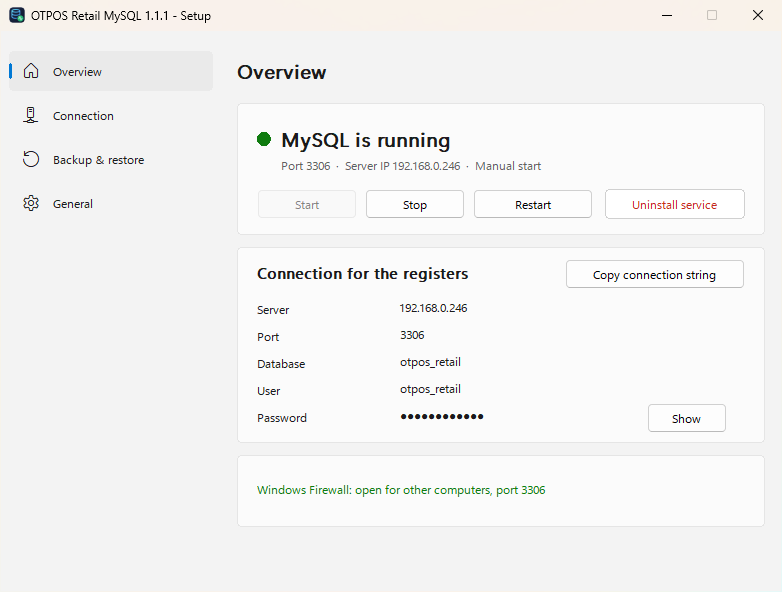The height and width of the screenshot is (592, 782).
Task: Click the Windows Firewall status message
Action: [401, 490]
